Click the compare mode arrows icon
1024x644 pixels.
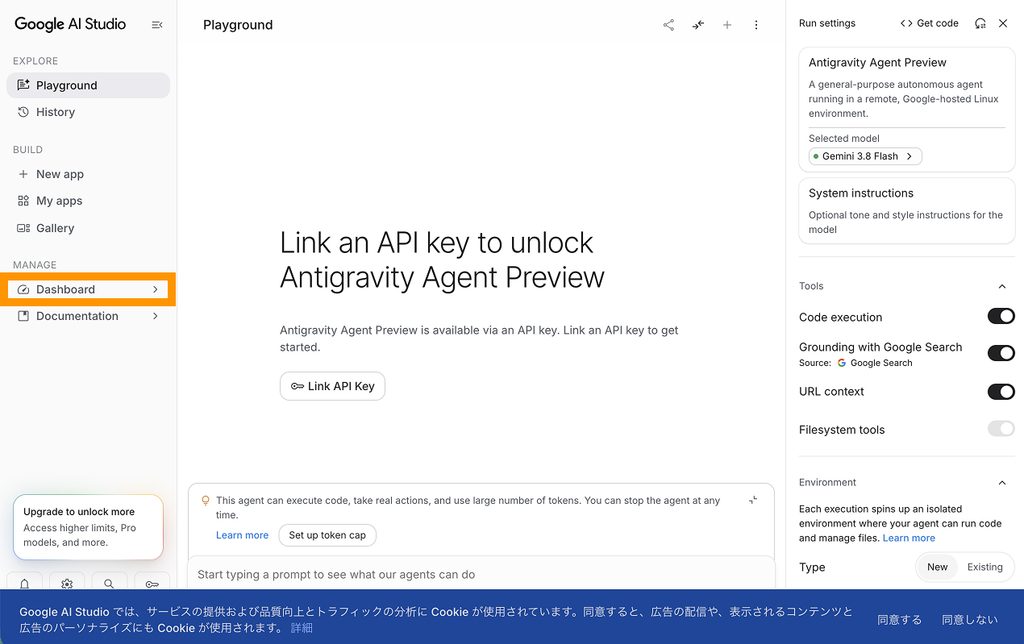(x=698, y=25)
